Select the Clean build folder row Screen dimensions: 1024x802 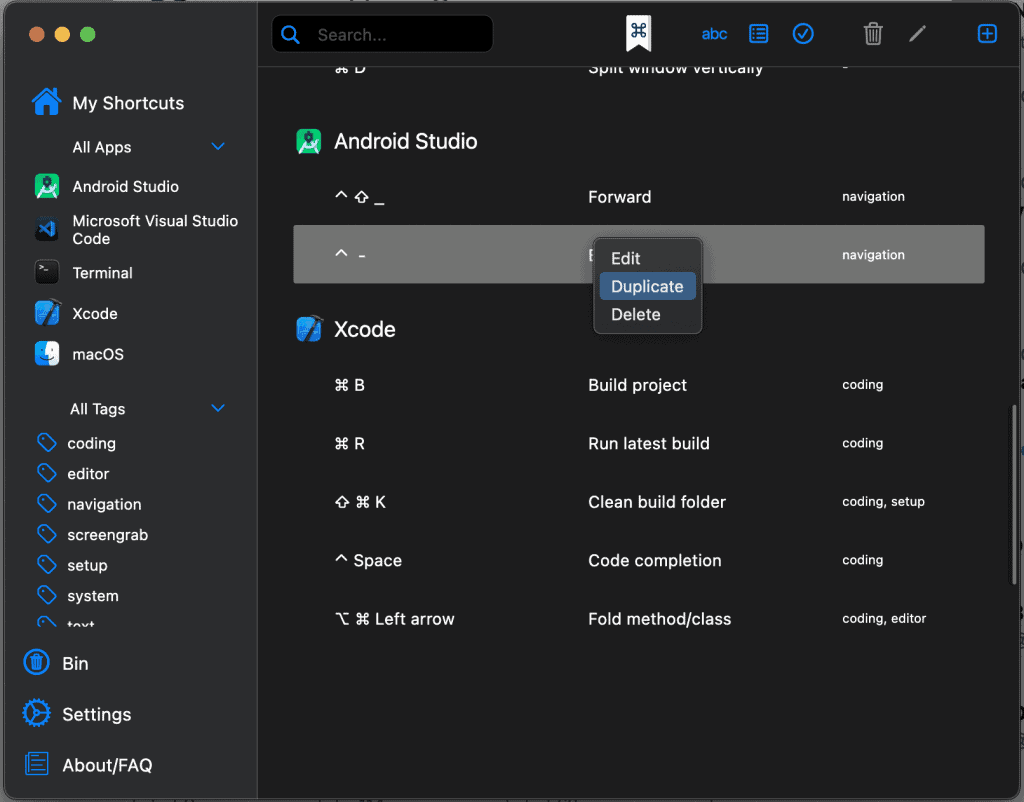(x=639, y=502)
